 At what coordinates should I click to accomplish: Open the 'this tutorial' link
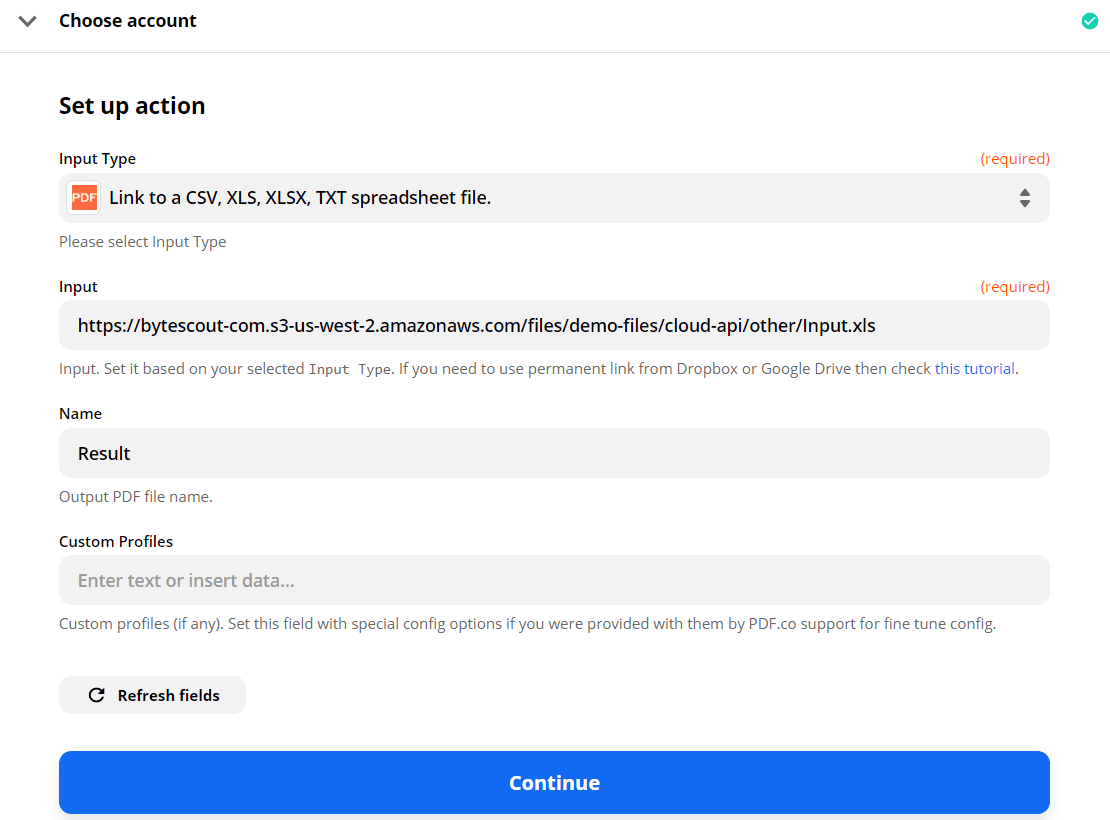[x=974, y=369]
